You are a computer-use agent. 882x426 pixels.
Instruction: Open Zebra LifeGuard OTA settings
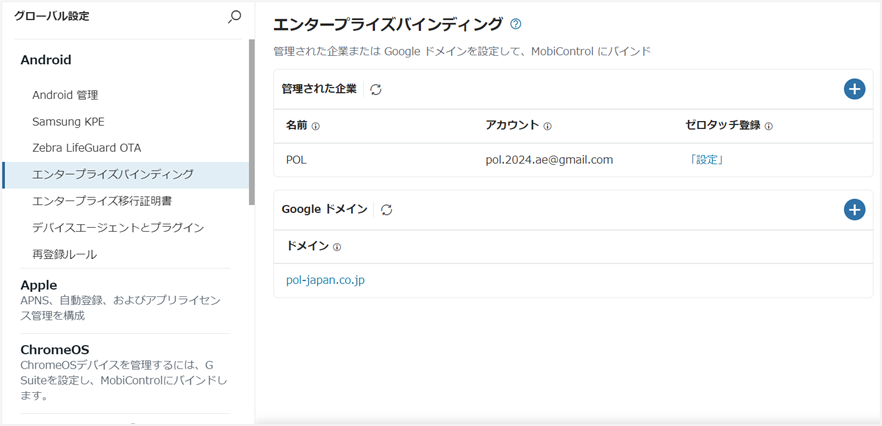click(x=87, y=148)
